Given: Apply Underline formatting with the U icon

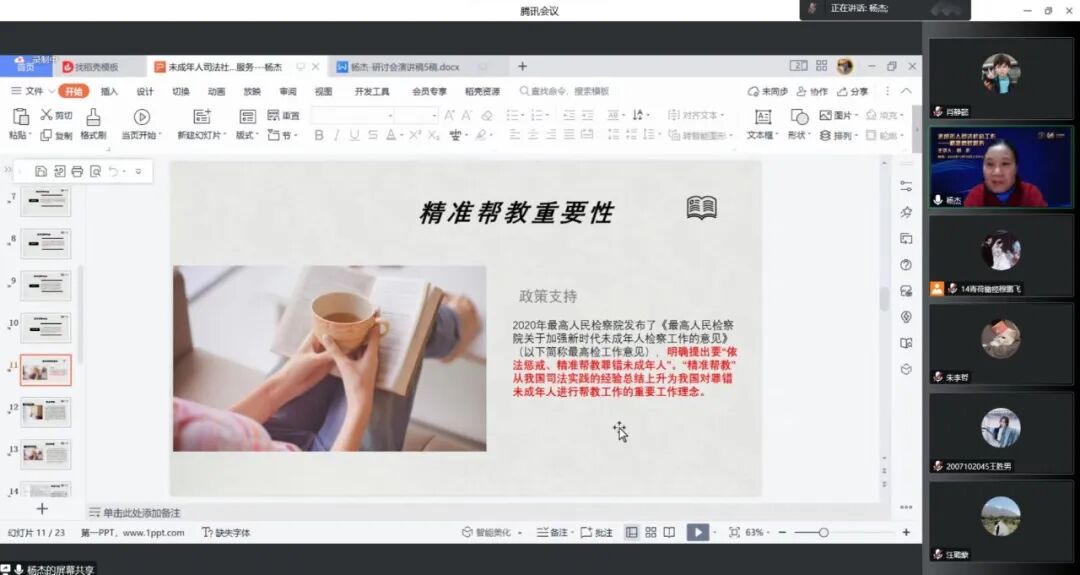Looking at the screenshot, I should (x=354, y=136).
